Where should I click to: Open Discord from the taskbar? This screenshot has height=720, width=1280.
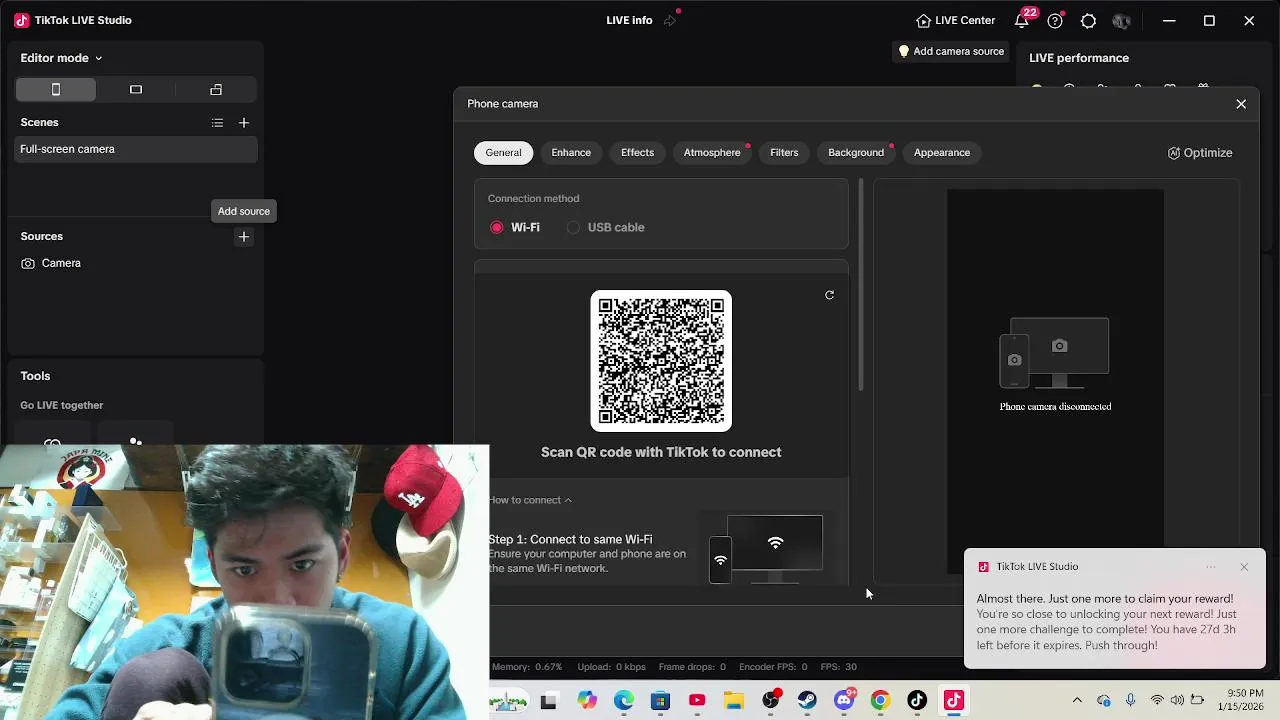pyautogui.click(x=844, y=701)
